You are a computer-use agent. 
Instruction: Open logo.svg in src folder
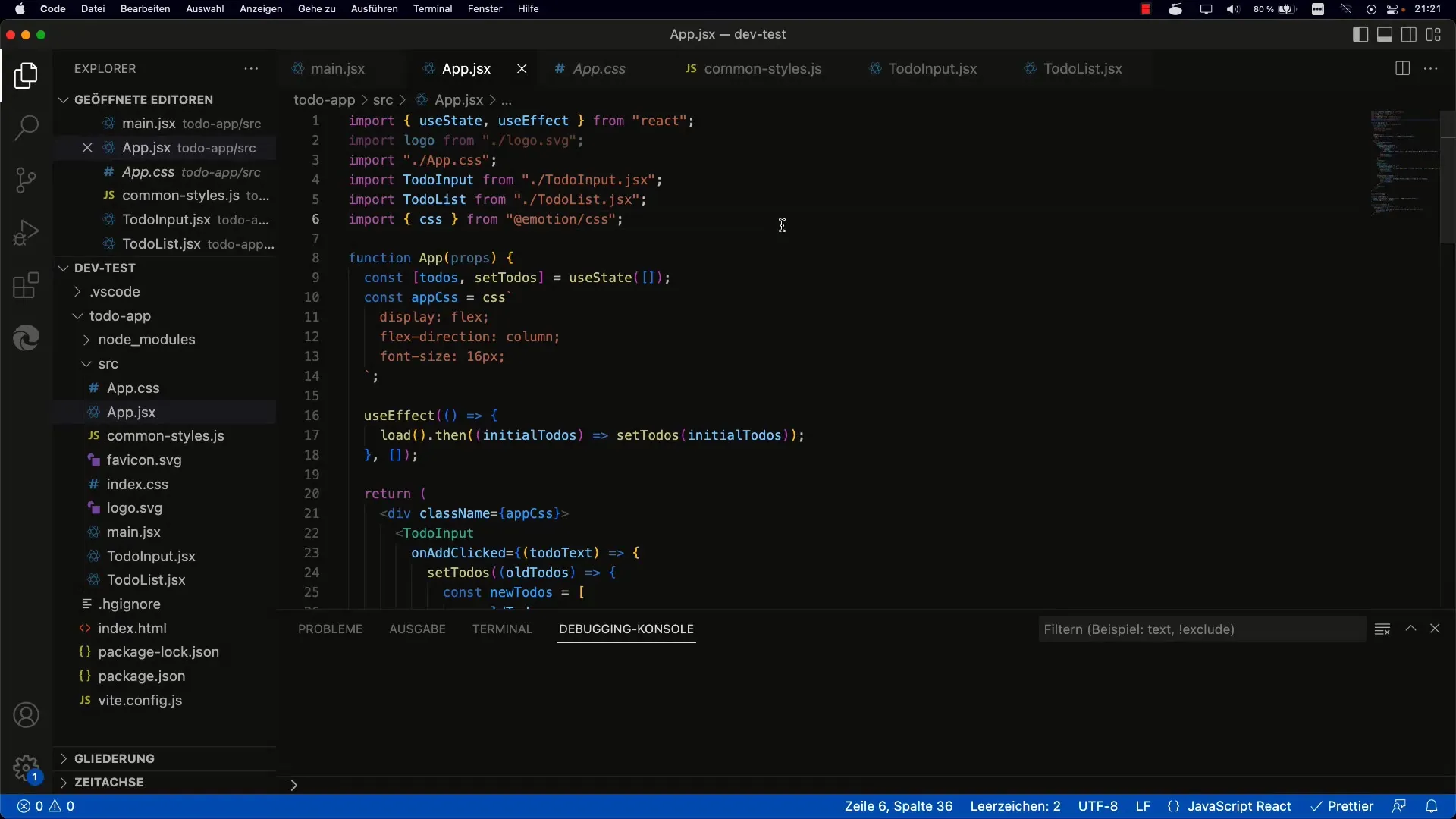[x=134, y=508]
